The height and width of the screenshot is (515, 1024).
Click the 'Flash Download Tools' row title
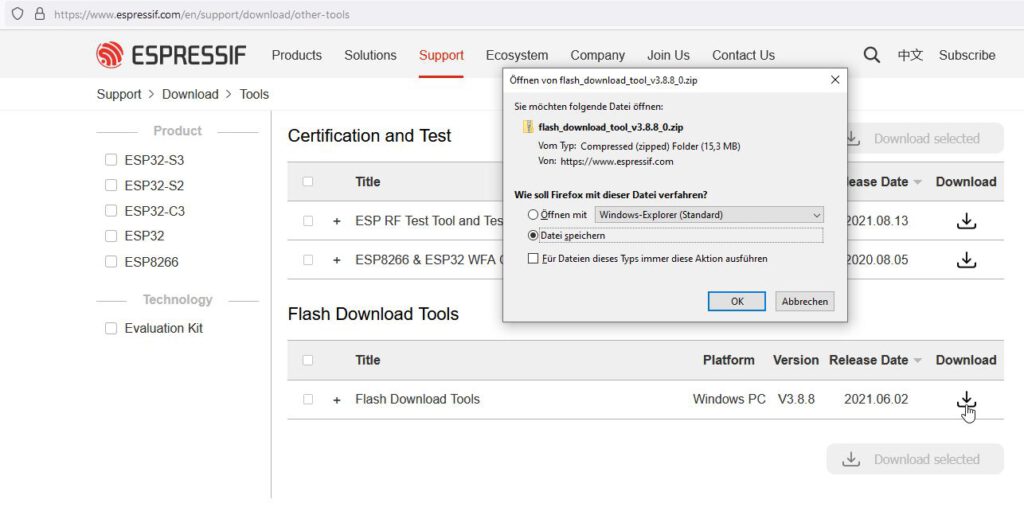click(x=417, y=399)
